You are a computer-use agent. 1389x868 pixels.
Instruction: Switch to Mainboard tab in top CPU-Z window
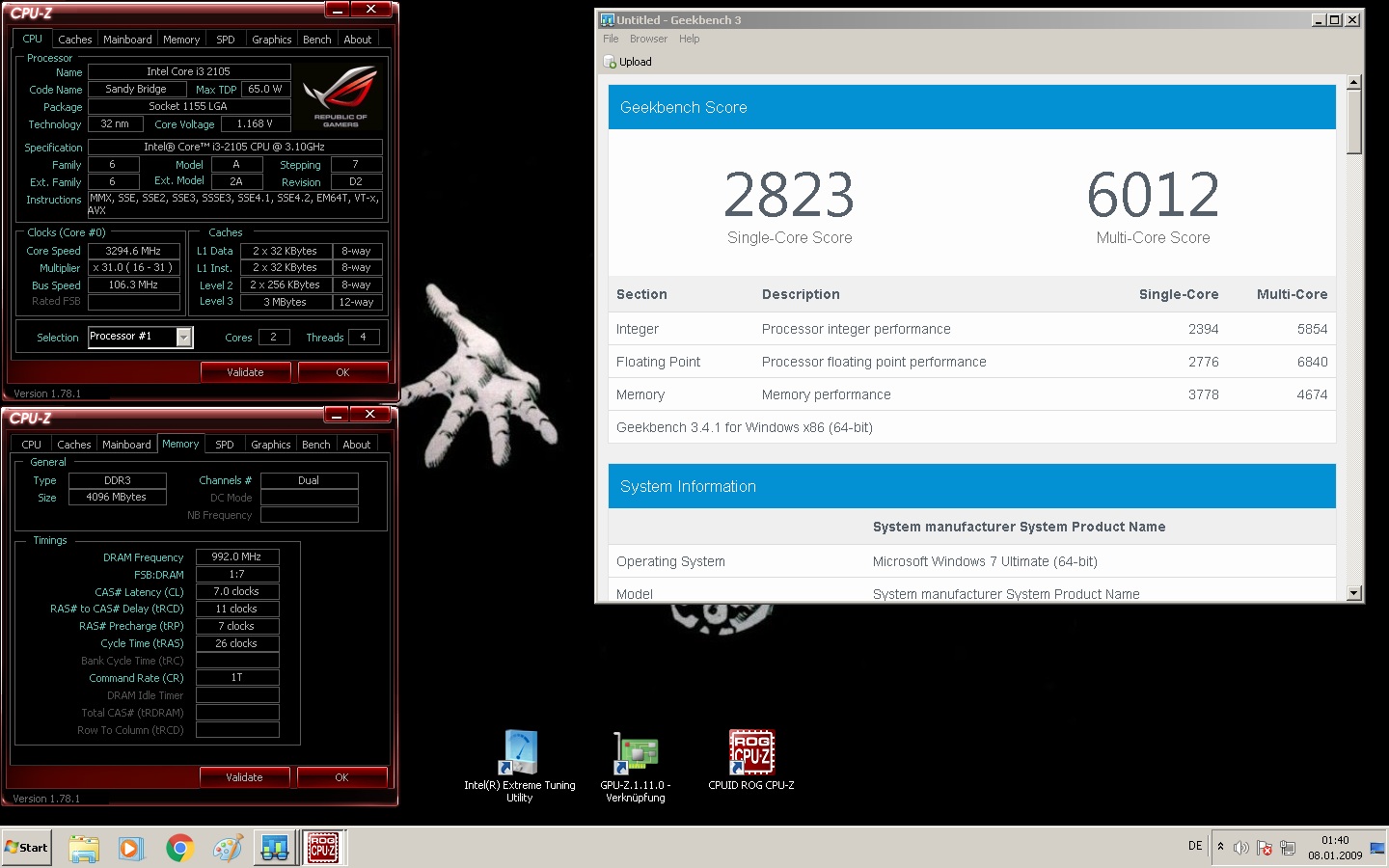pos(127,40)
